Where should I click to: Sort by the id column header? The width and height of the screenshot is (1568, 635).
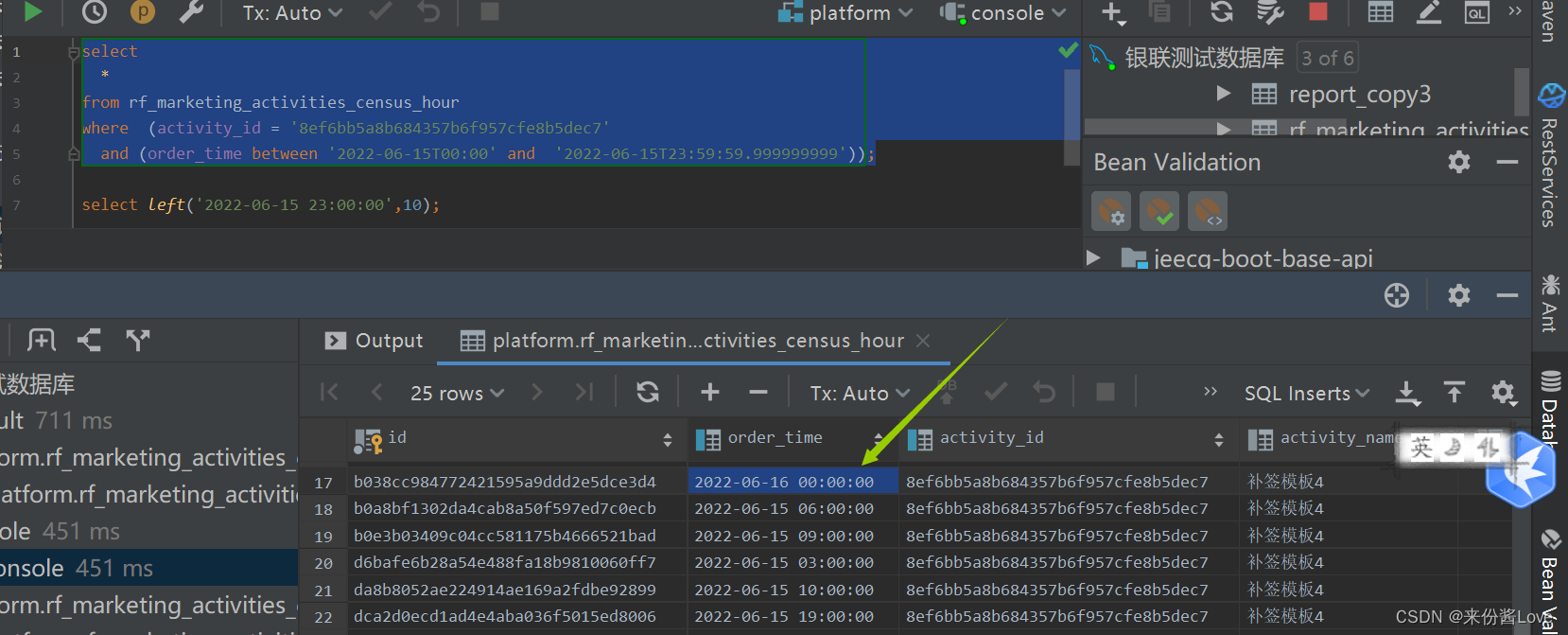(x=515, y=438)
